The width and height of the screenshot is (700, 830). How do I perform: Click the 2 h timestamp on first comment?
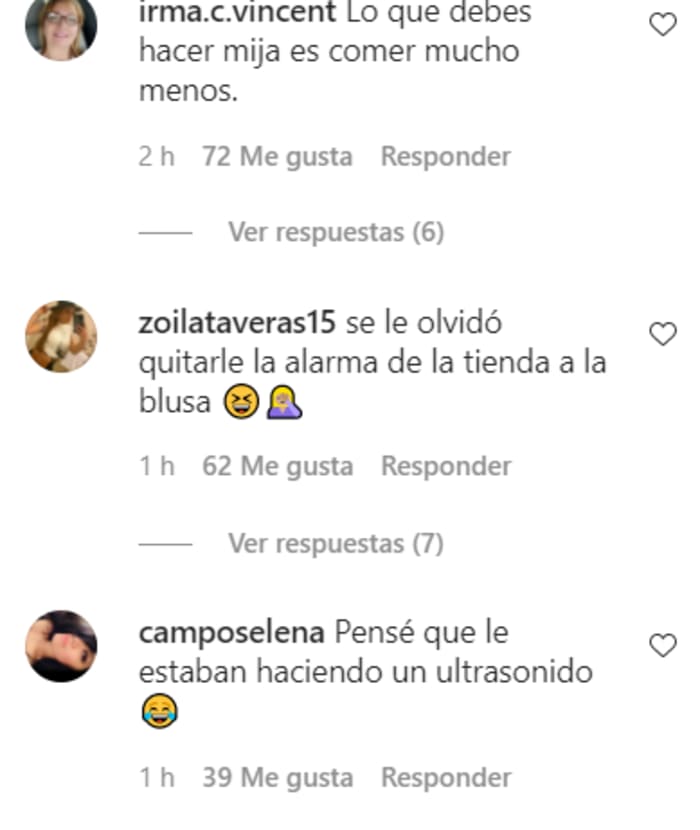pyautogui.click(x=156, y=157)
